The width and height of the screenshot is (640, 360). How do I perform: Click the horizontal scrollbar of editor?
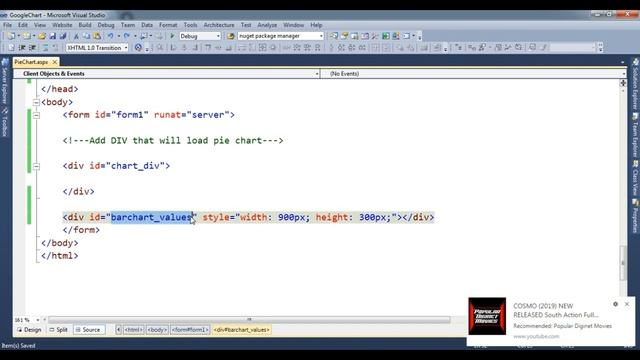coord(249,320)
